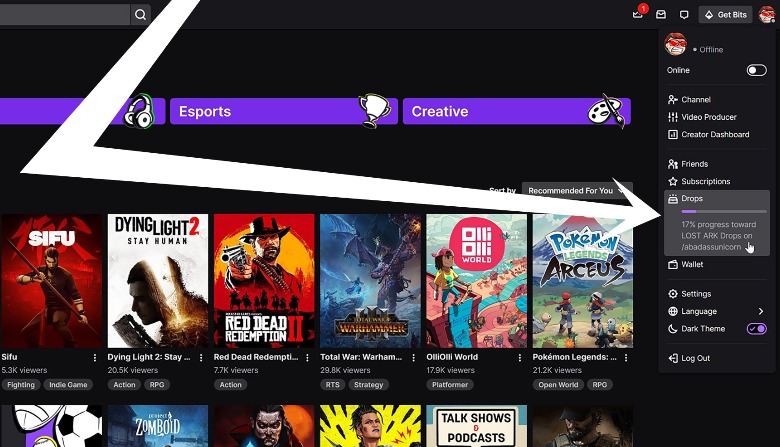Click the Get Bits button
This screenshot has width=780, height=447.
[725, 15]
